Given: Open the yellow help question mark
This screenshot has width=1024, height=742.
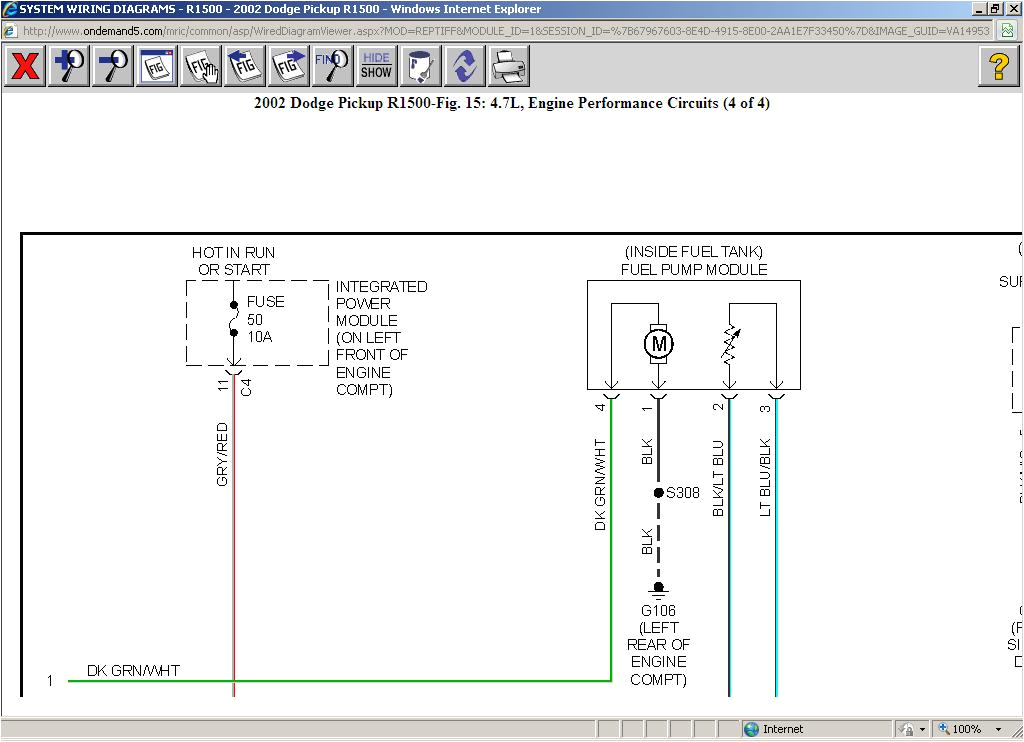Looking at the screenshot, I should (998, 67).
